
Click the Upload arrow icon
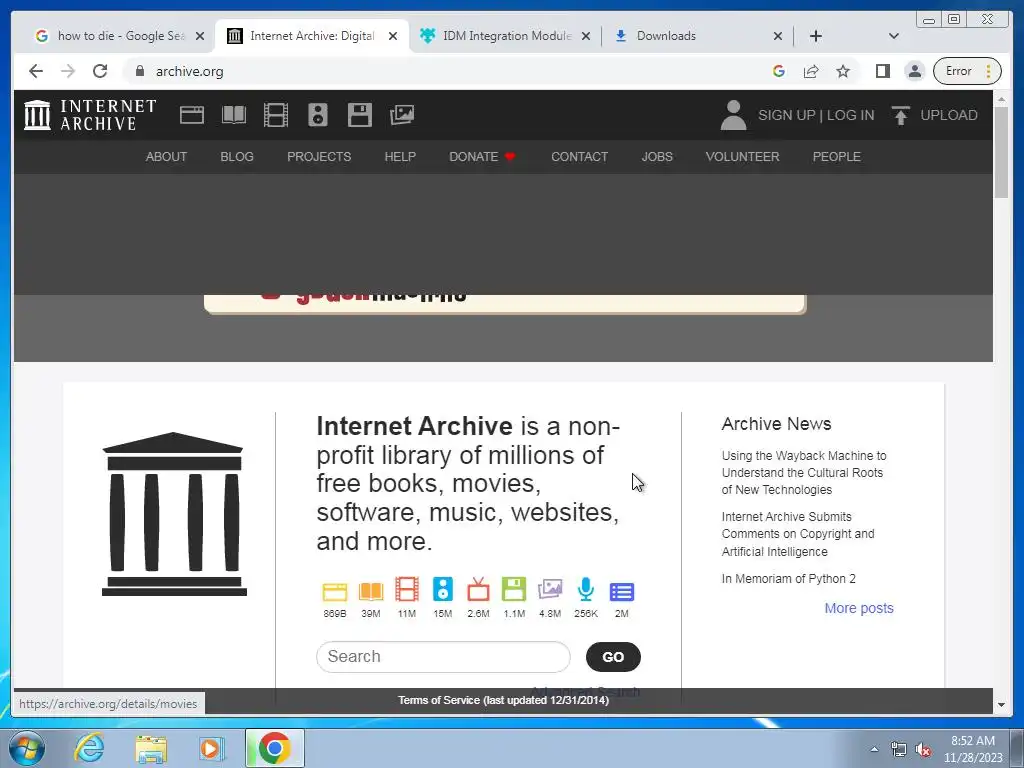tap(901, 115)
